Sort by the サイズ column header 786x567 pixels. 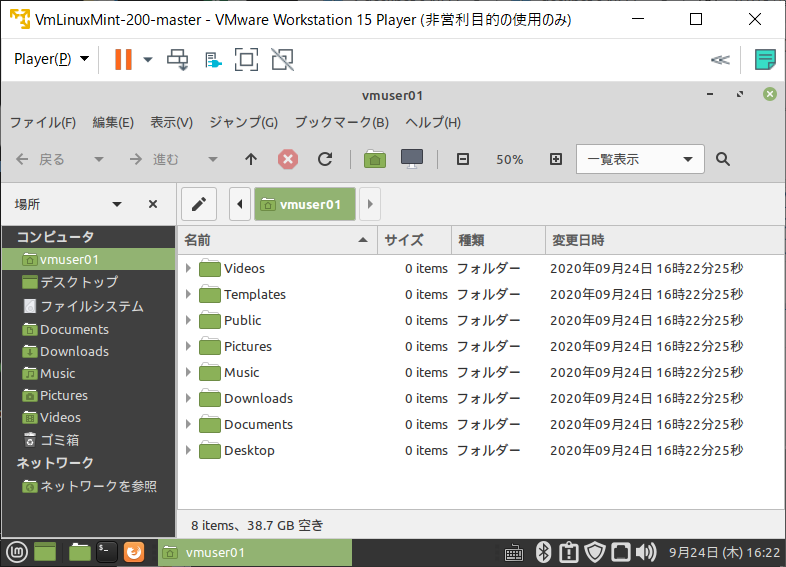click(x=415, y=240)
